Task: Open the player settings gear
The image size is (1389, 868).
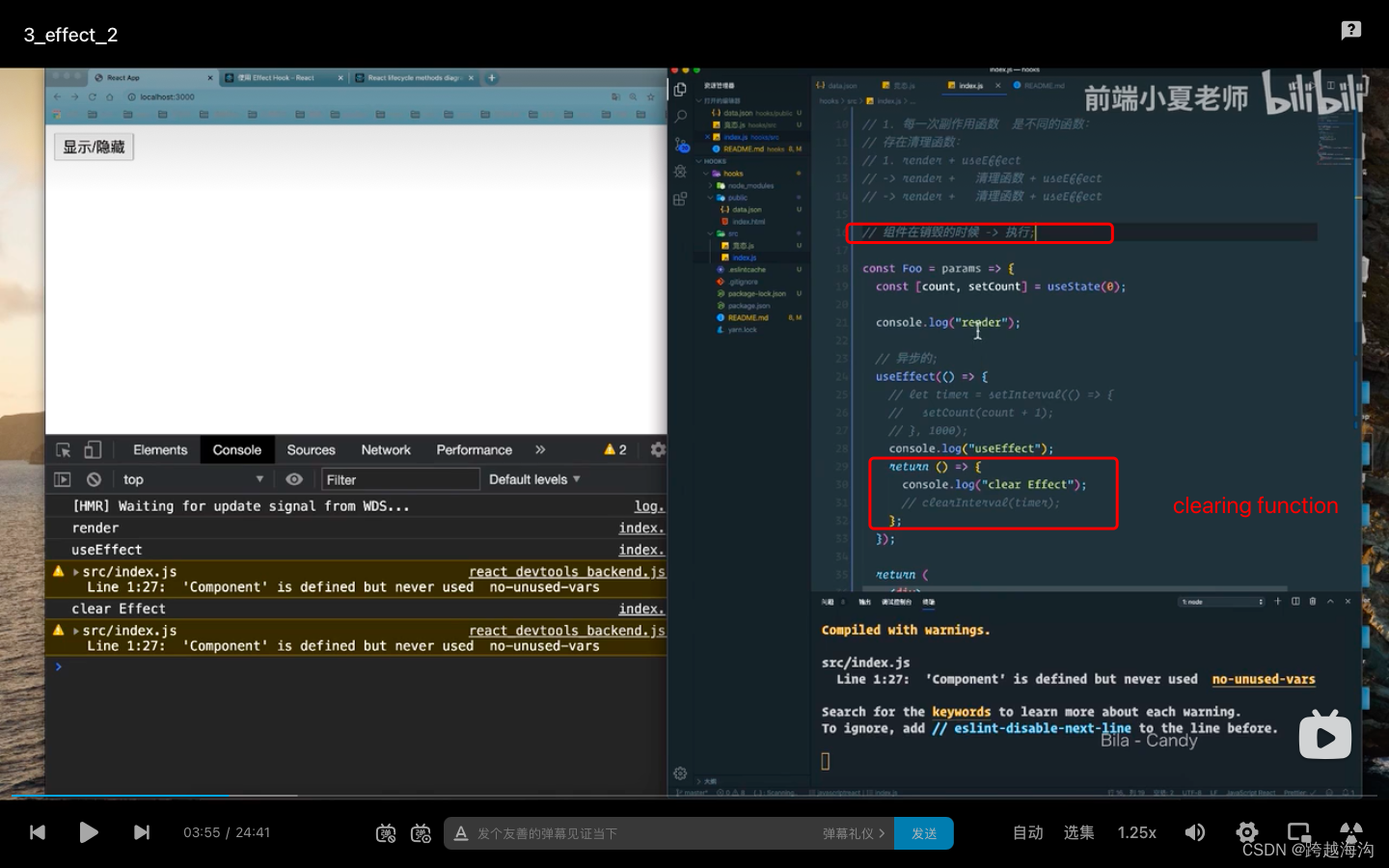Action: point(1247,832)
